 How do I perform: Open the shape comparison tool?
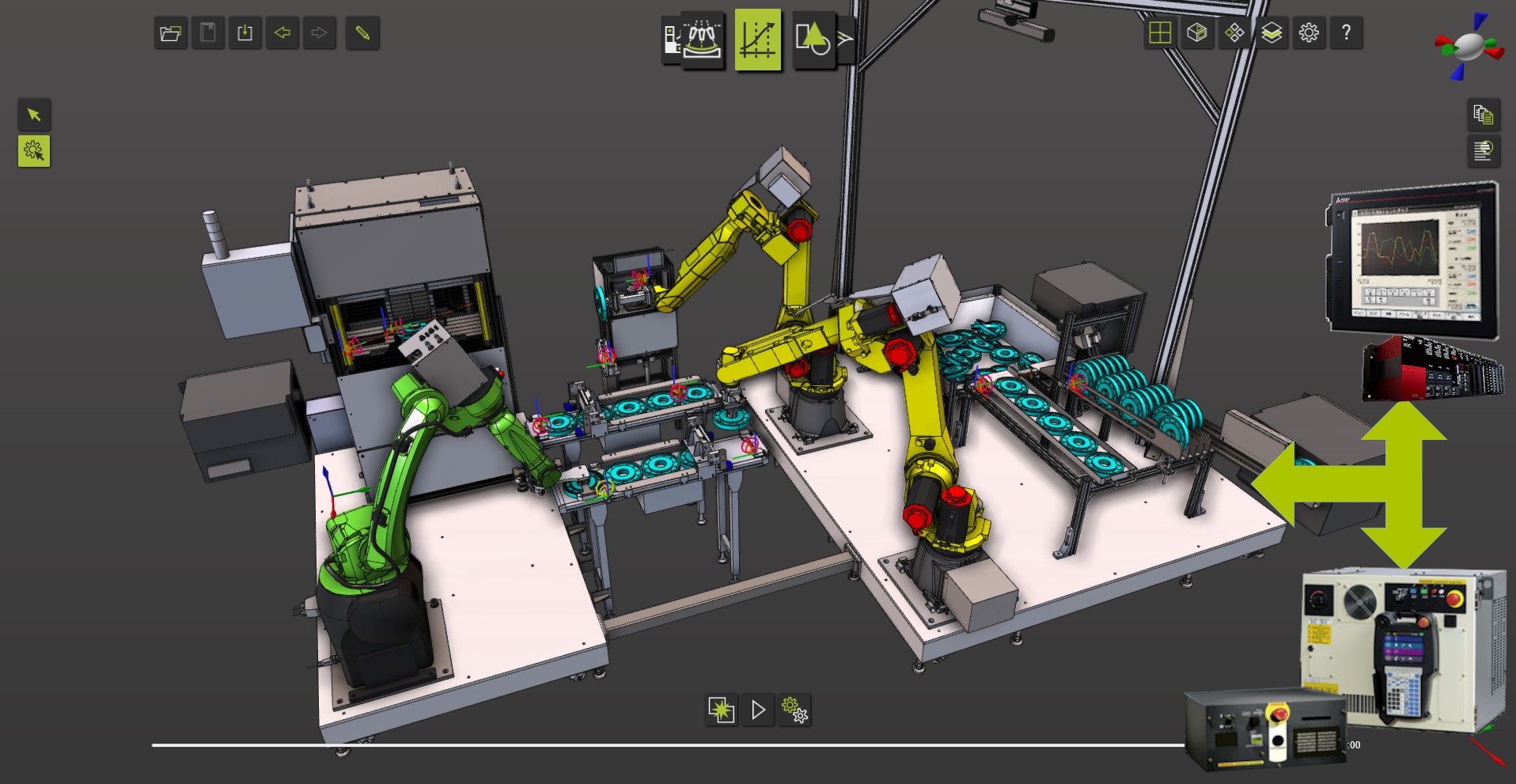pyautogui.click(x=815, y=40)
